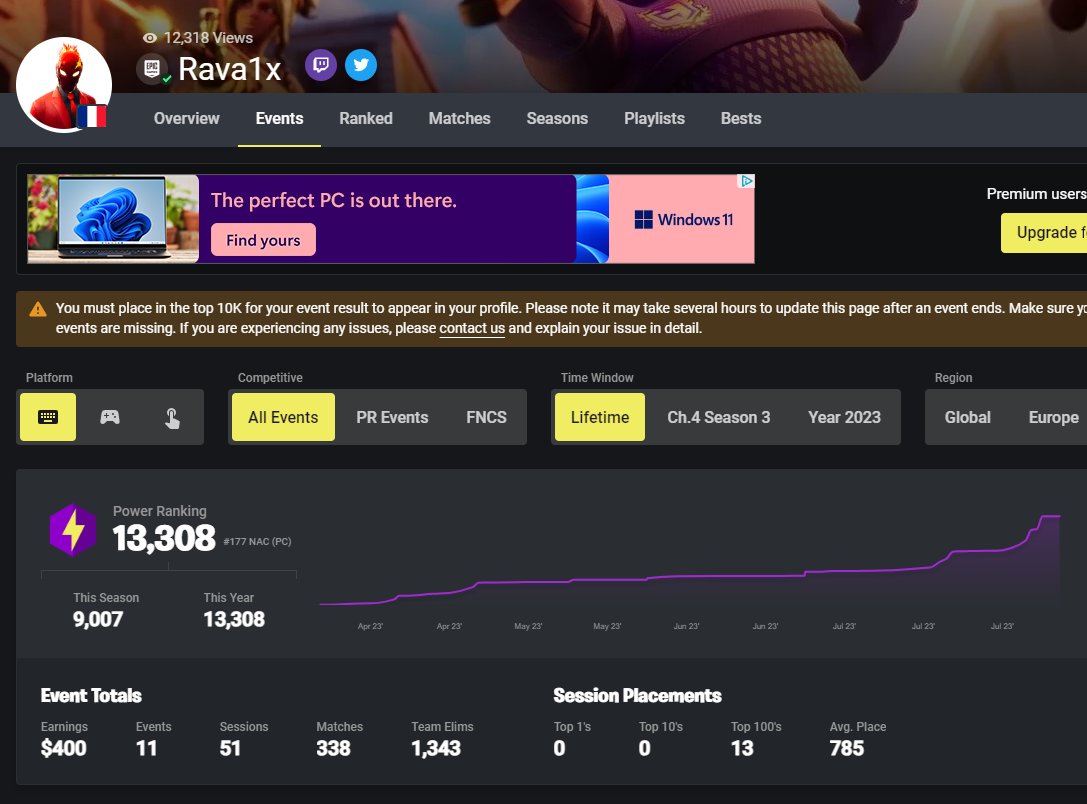Click the #177 NAC (PC) rank label
1087x804 pixels.
(x=257, y=541)
